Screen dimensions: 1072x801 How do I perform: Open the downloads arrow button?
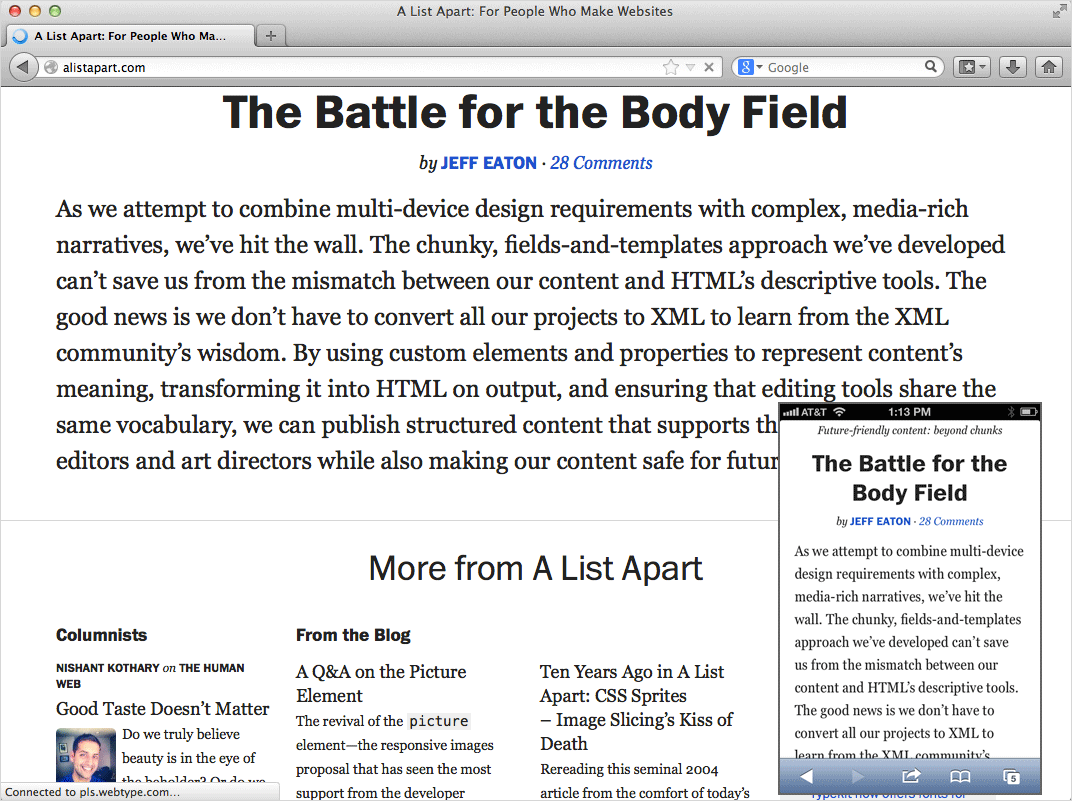1013,67
